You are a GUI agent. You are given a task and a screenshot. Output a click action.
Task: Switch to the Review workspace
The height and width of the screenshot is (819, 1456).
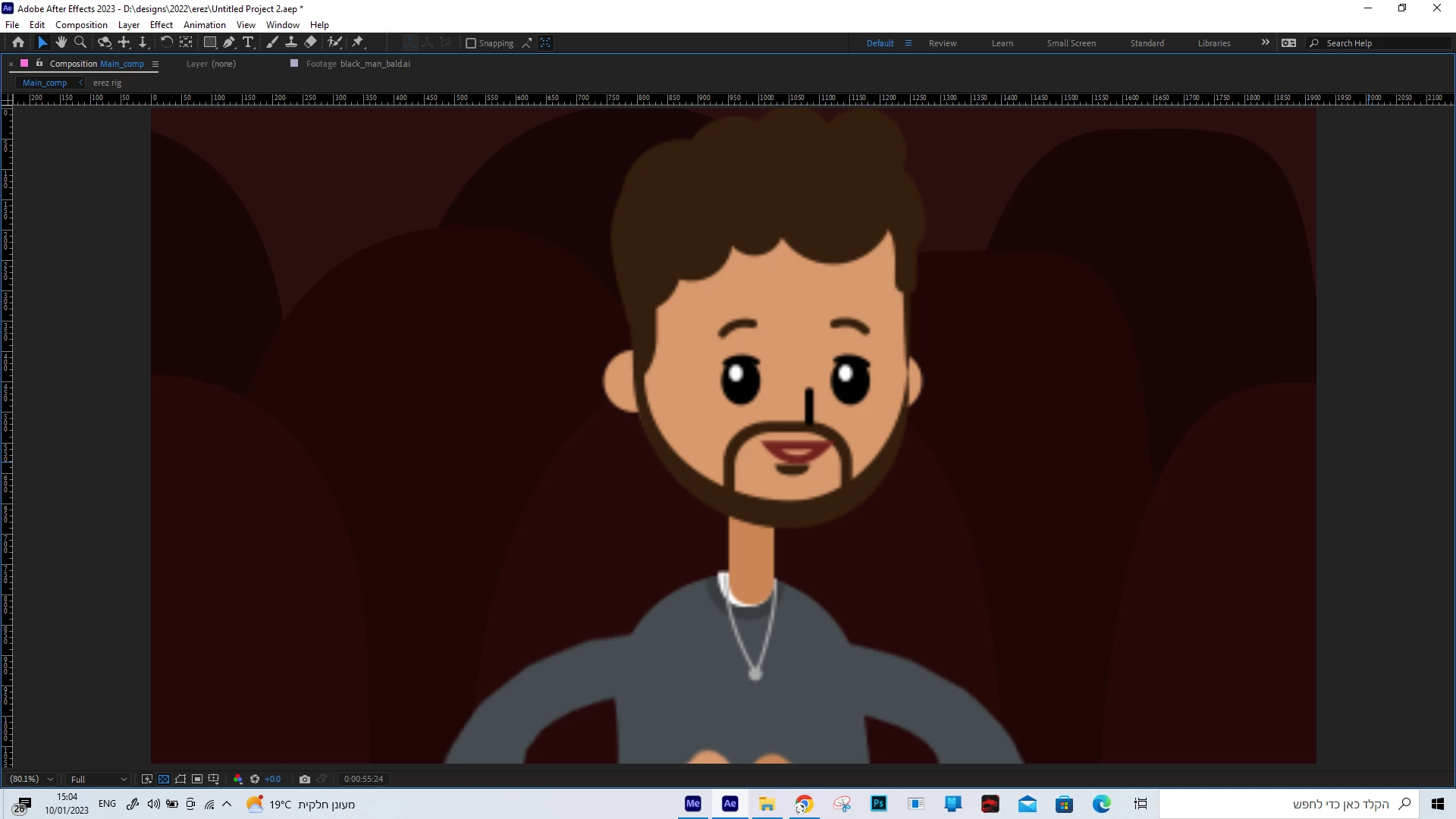(x=943, y=43)
